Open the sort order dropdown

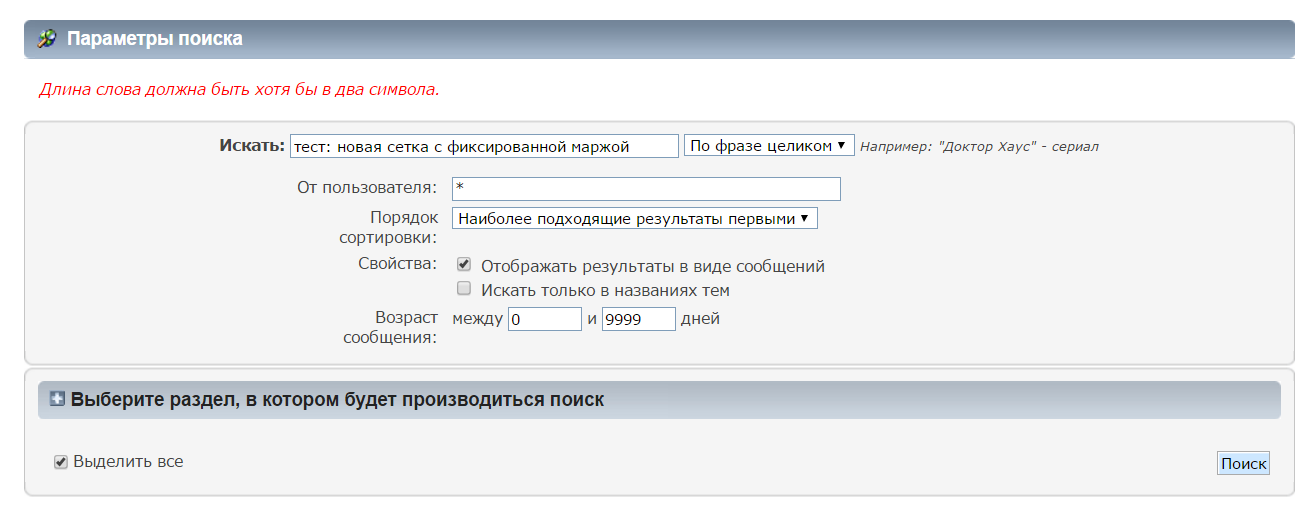[x=635, y=218]
